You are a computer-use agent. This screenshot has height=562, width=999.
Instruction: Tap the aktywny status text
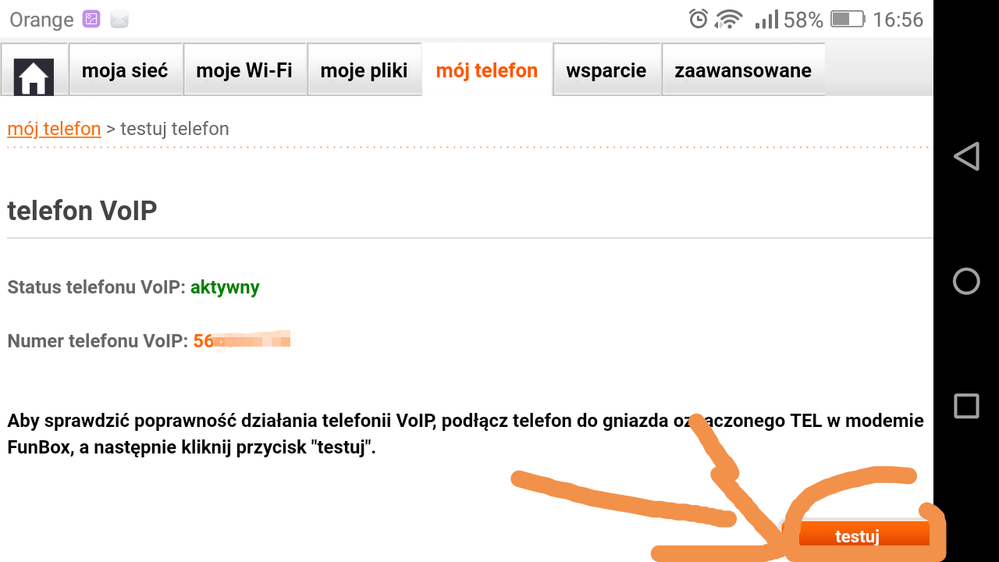(225, 287)
